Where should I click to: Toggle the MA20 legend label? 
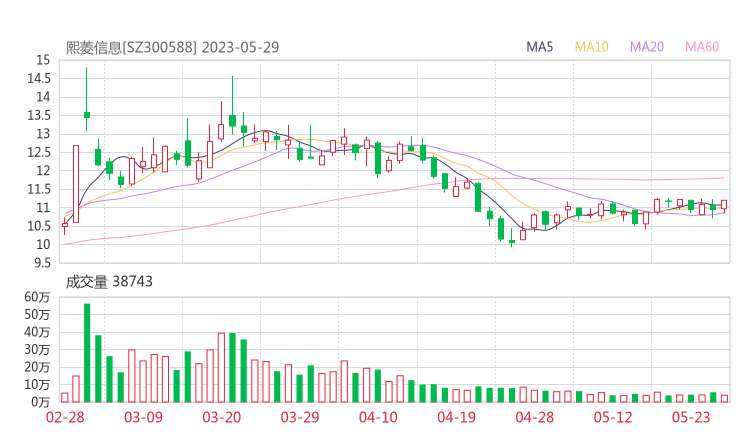pyautogui.click(x=647, y=47)
